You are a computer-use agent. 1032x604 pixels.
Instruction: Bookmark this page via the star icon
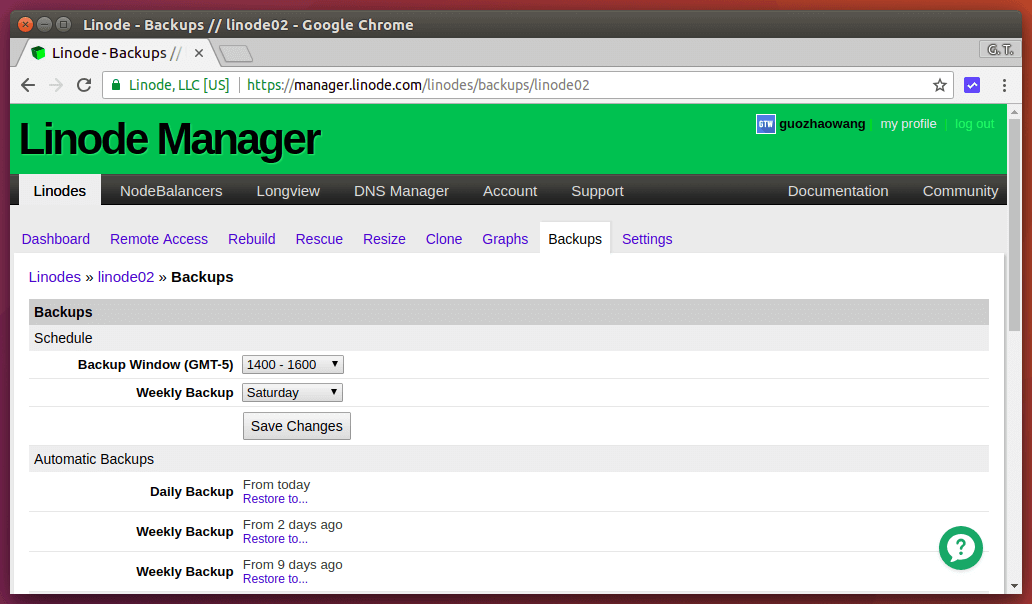[x=940, y=85]
